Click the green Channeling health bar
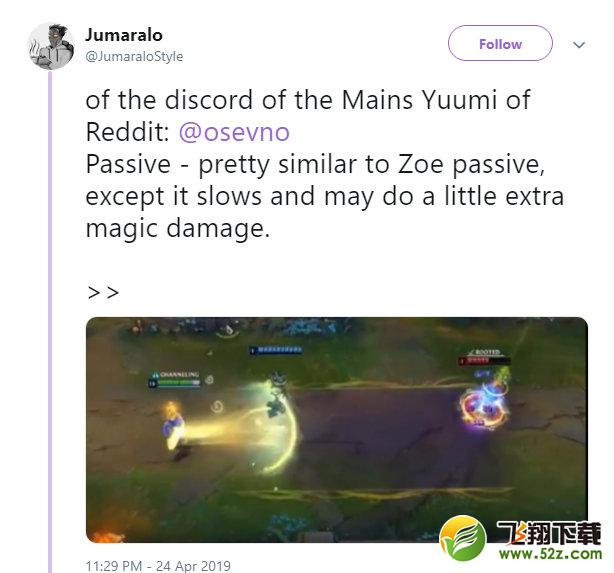The height and width of the screenshot is (573, 614). coord(175,383)
